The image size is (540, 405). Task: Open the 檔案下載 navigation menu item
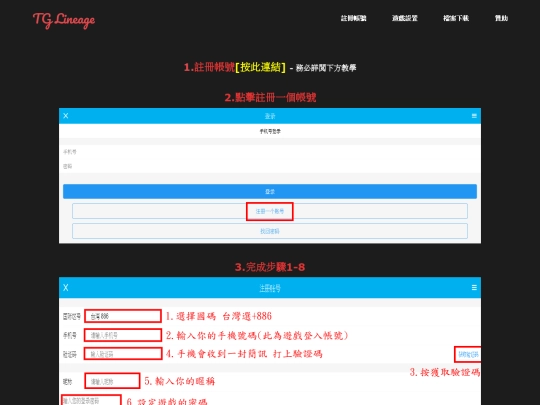coord(456,18)
